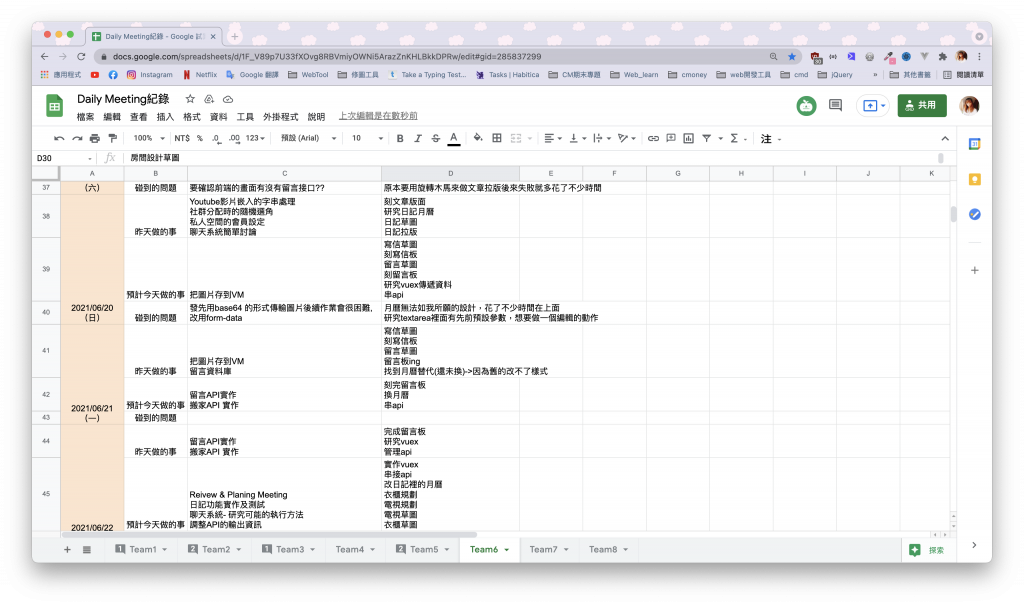Toggle bold formatting

(400, 139)
